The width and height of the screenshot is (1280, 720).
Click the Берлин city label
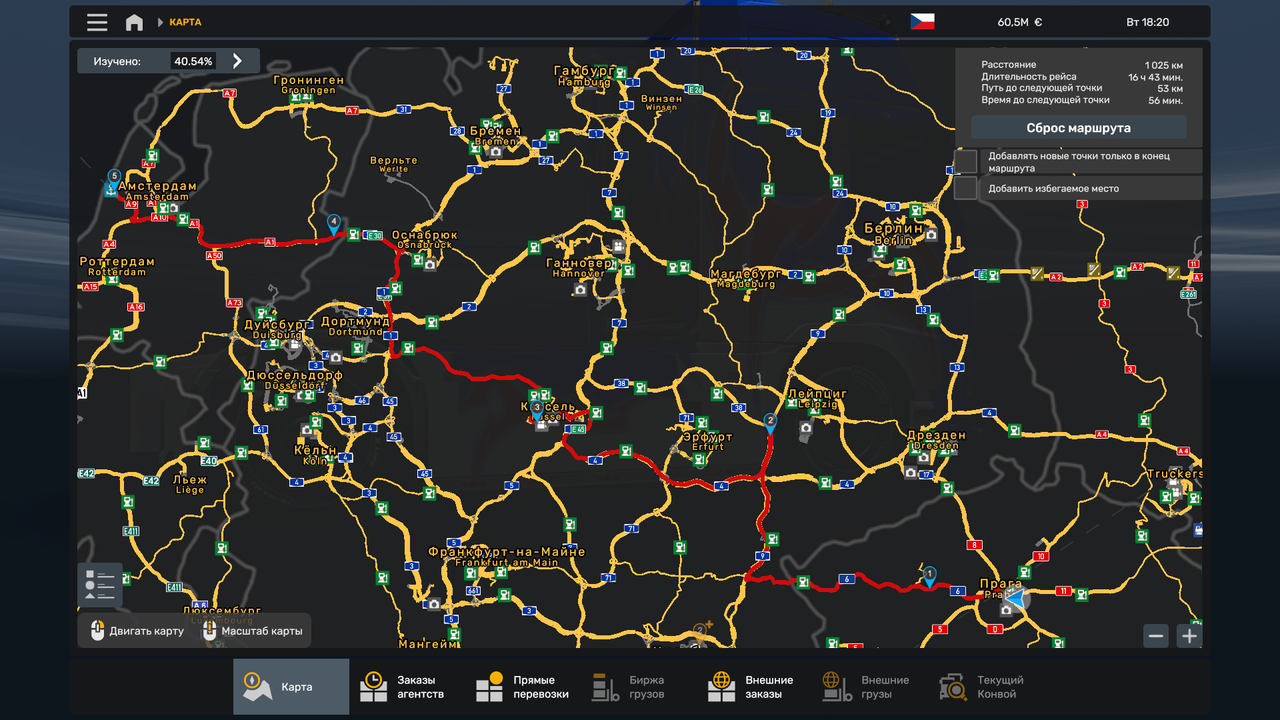point(893,229)
